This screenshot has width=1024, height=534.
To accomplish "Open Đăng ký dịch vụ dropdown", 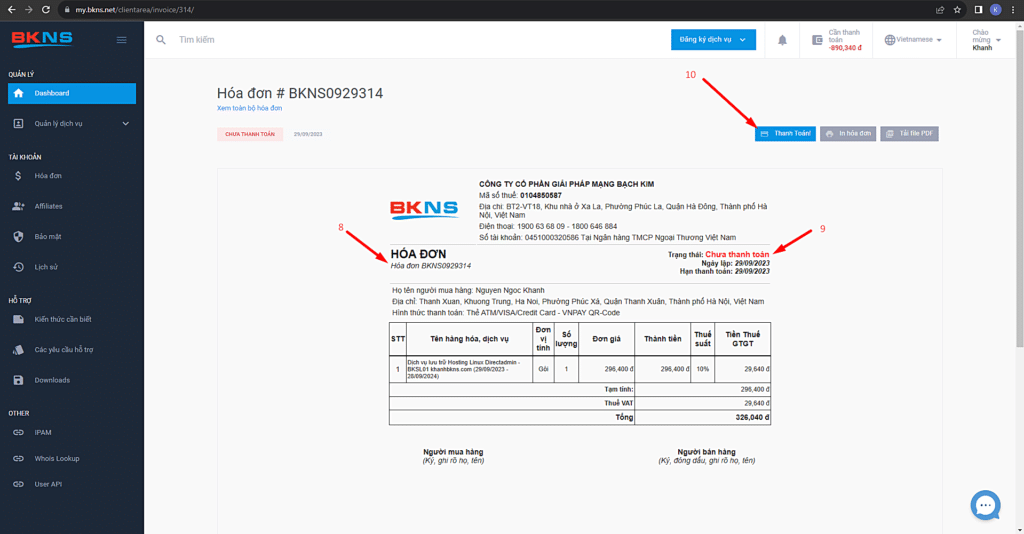I will click(713, 40).
